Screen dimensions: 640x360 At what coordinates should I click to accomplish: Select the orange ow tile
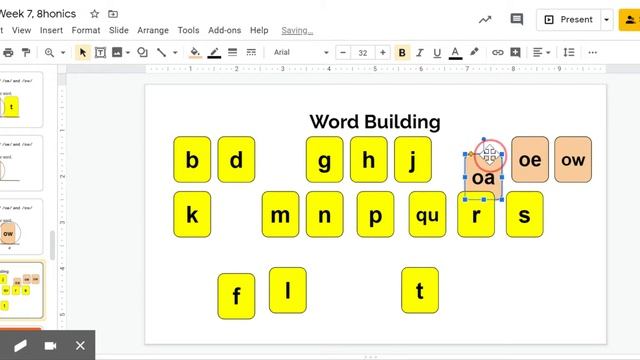pos(573,160)
